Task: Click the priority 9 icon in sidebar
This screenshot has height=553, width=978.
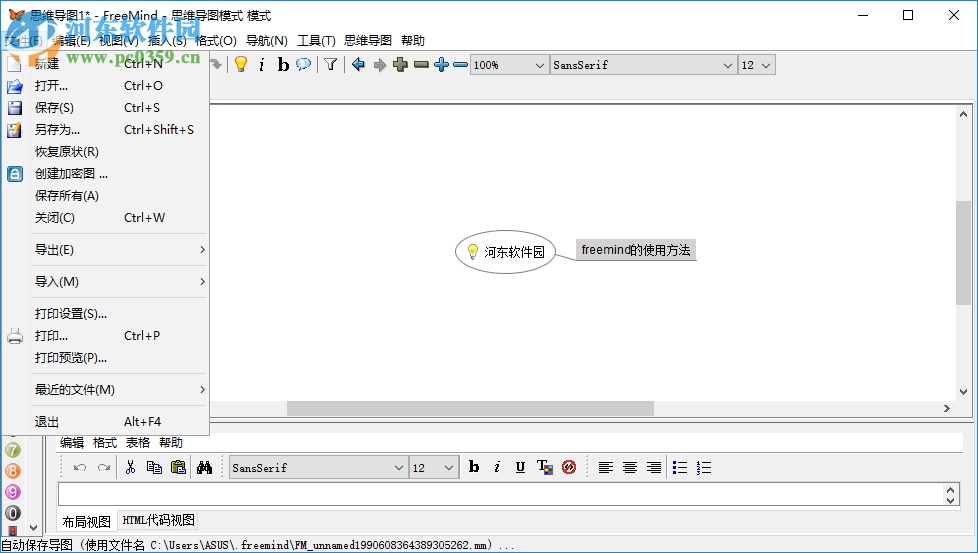Action: [13, 492]
